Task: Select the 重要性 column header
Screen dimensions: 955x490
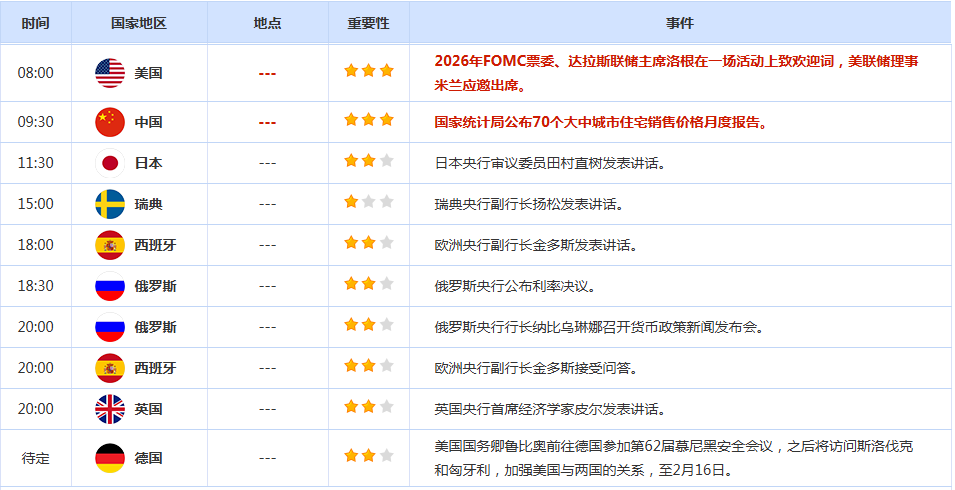Action: 368,23
